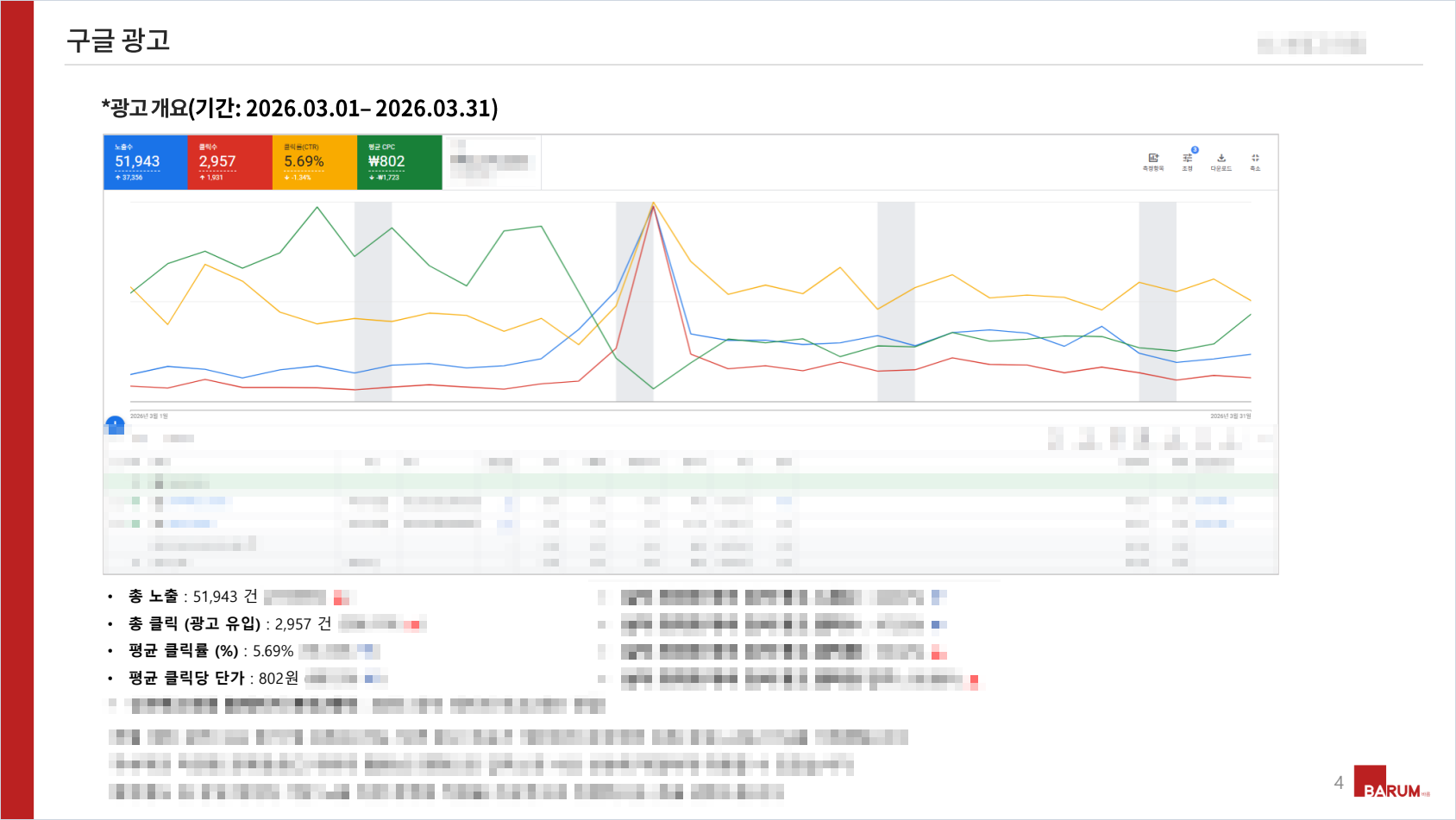Click the 2026년 3월 1일 start date label

tap(149, 416)
